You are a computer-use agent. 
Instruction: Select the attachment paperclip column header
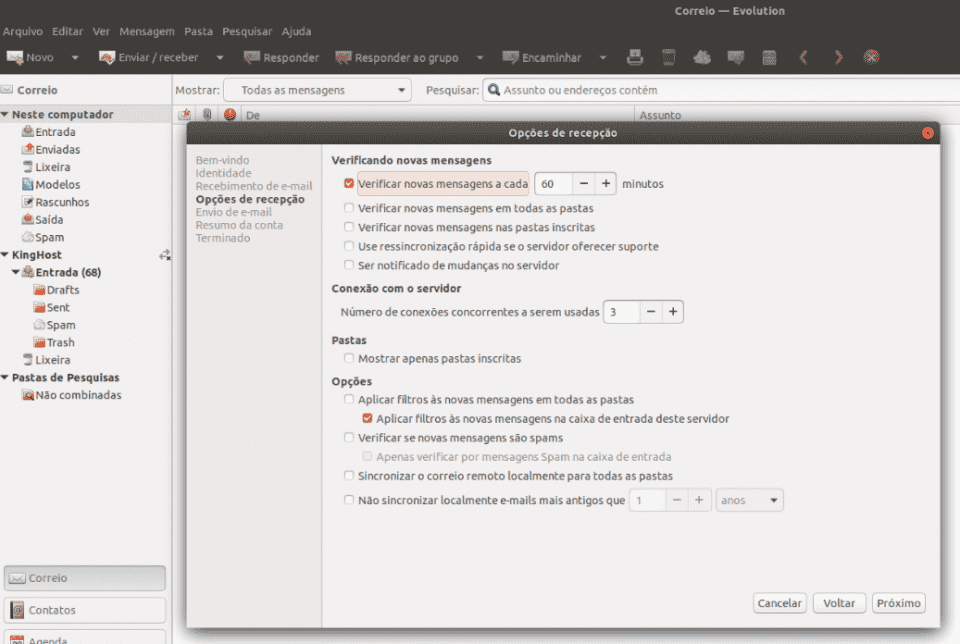(208, 114)
